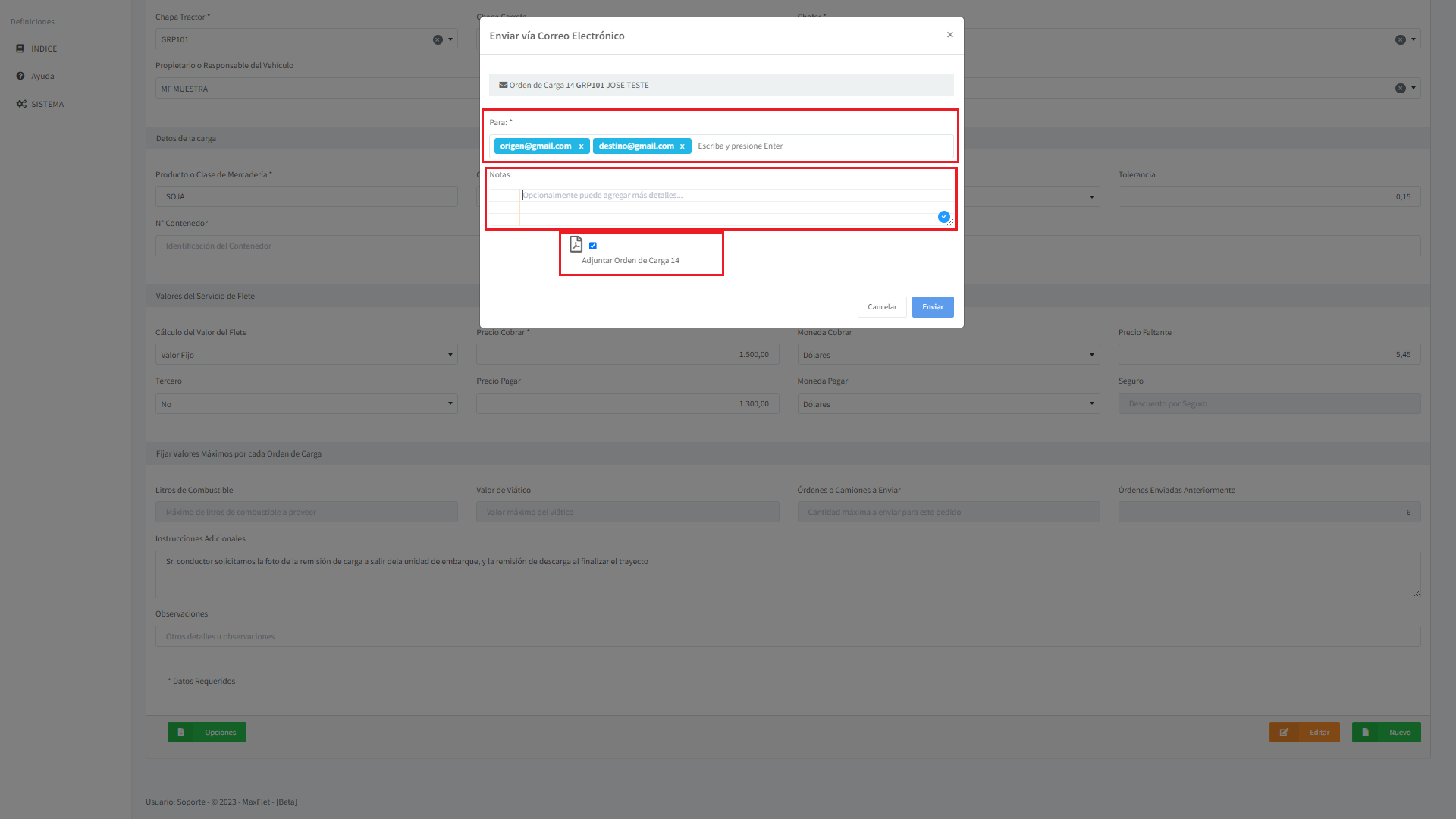Click the blue checkmark in Notas

pos(943,217)
